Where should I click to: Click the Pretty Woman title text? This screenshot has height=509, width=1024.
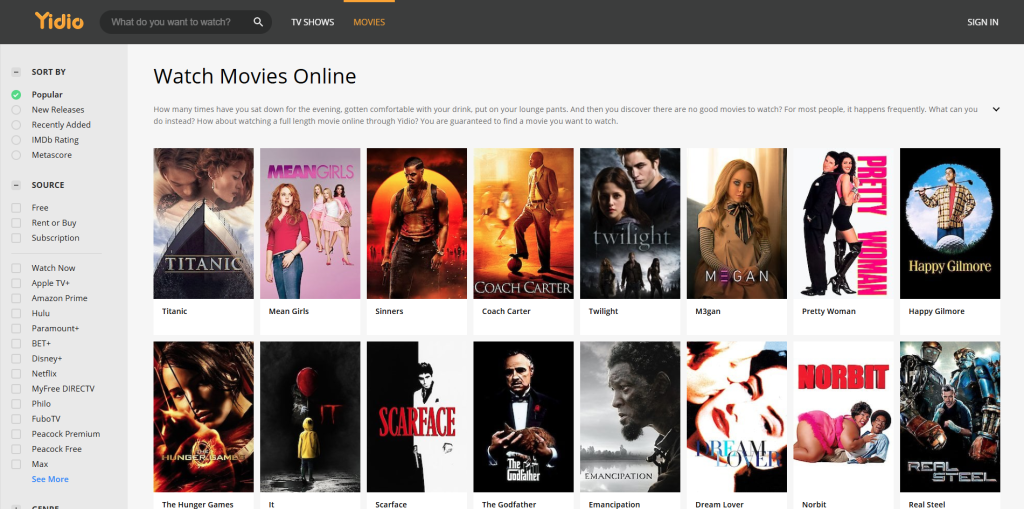pos(829,311)
